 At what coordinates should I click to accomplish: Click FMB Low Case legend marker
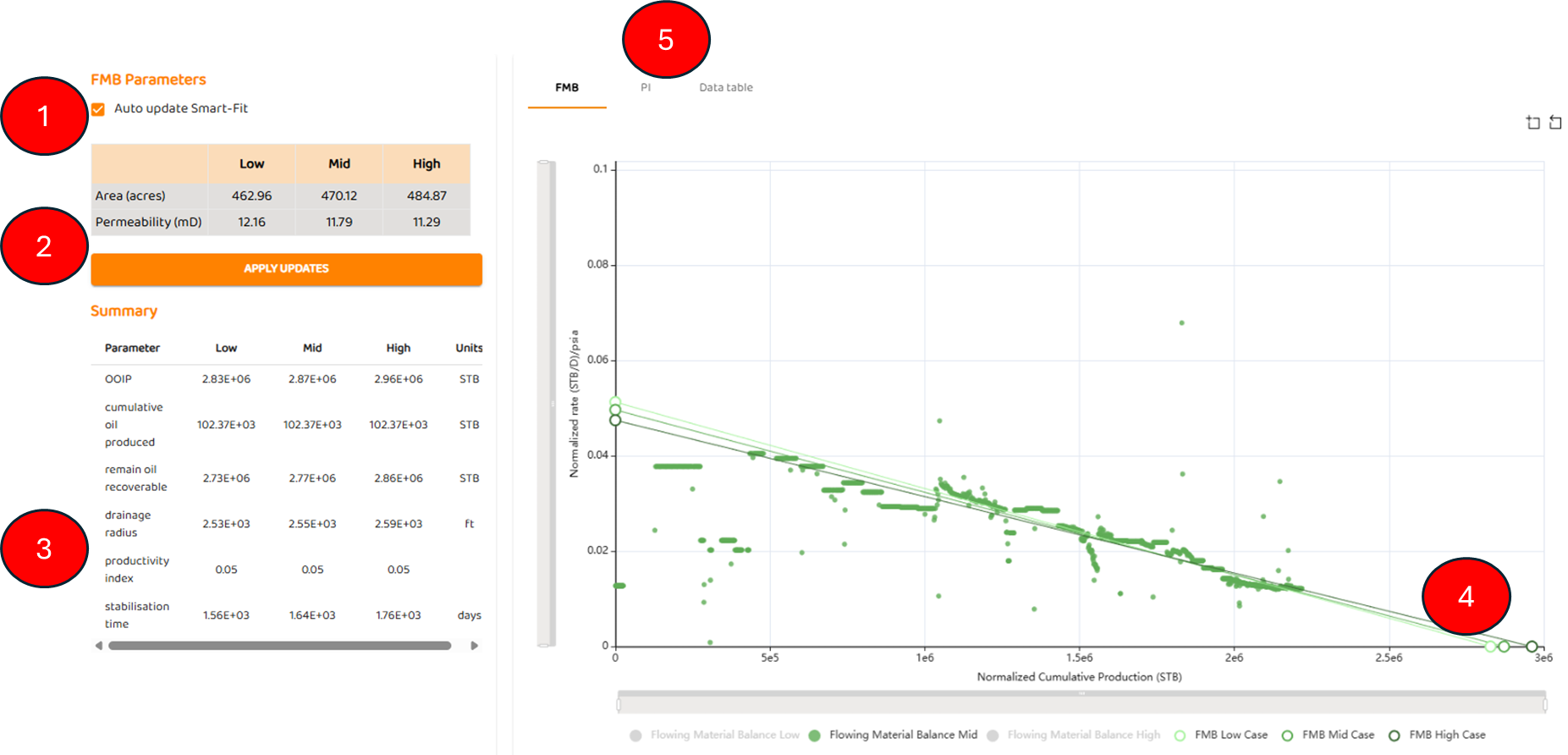point(1180,736)
